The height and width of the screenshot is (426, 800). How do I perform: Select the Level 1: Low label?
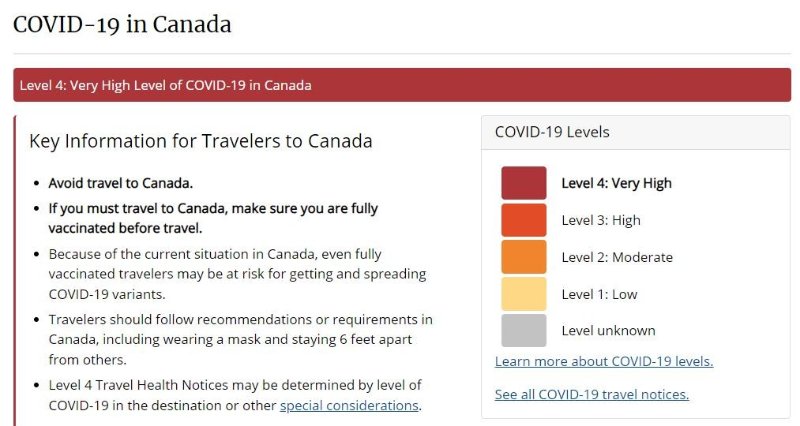click(x=599, y=294)
